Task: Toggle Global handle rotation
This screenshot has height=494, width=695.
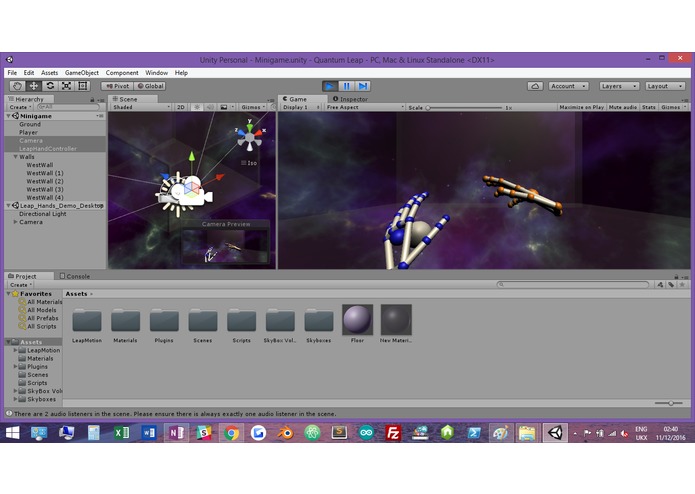Action: click(x=150, y=86)
